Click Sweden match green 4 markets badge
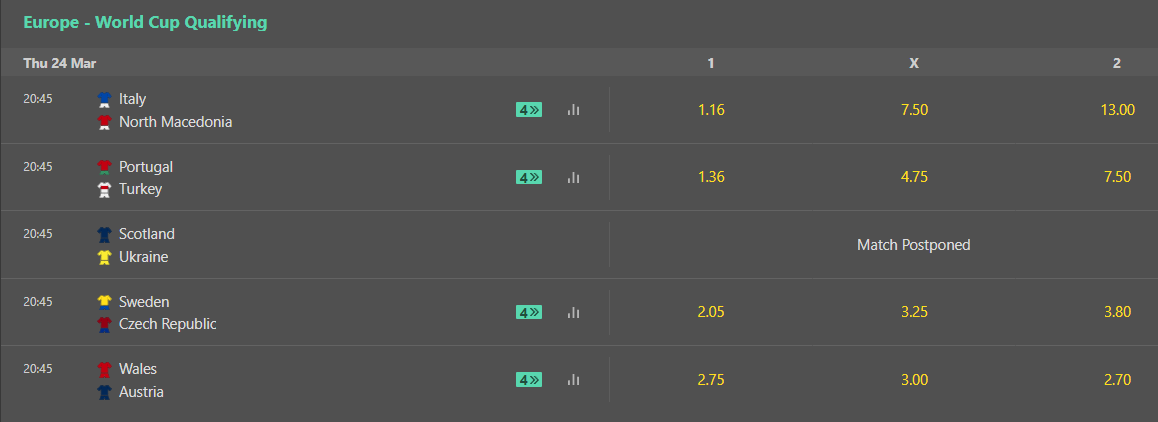Image resolution: width=1158 pixels, height=422 pixels. [529, 313]
